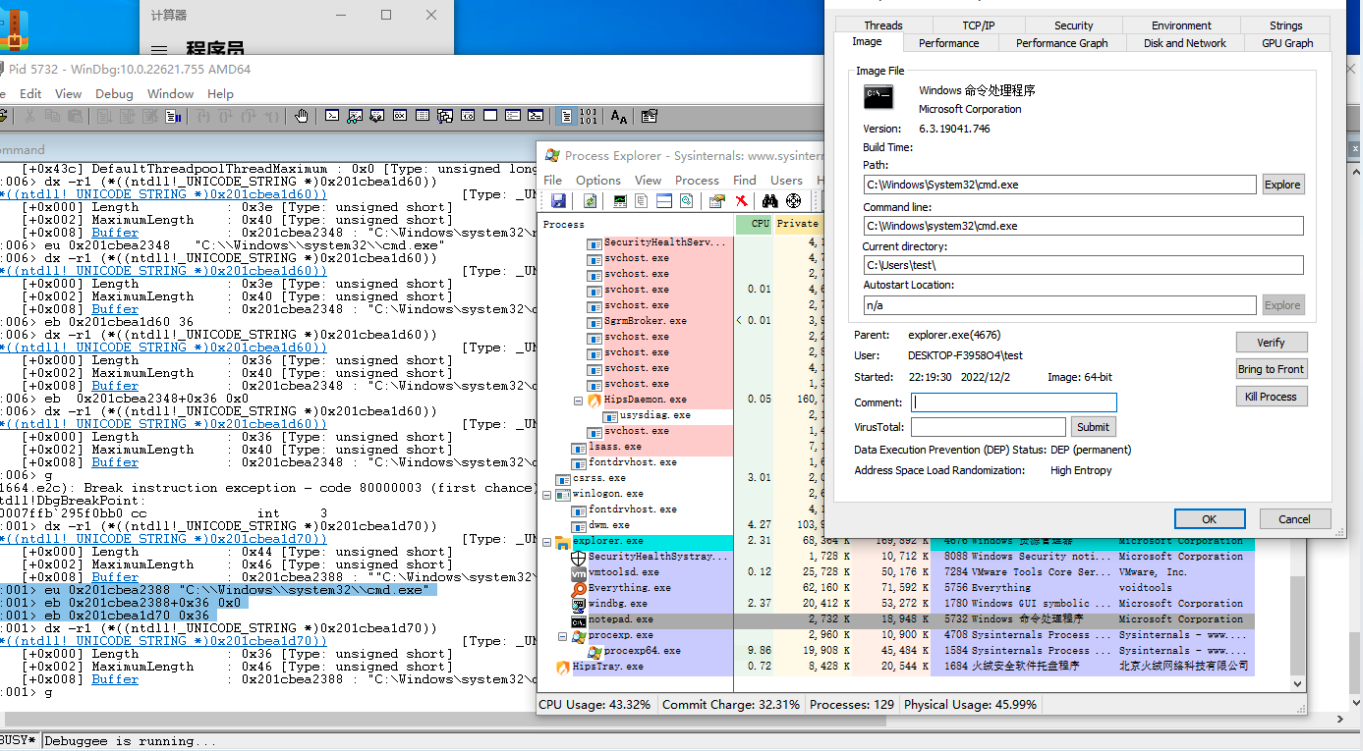Screen dimensions: 1363x751
Task: Open the Call Stack icon in WinDbg toolbar
Action: [444, 116]
